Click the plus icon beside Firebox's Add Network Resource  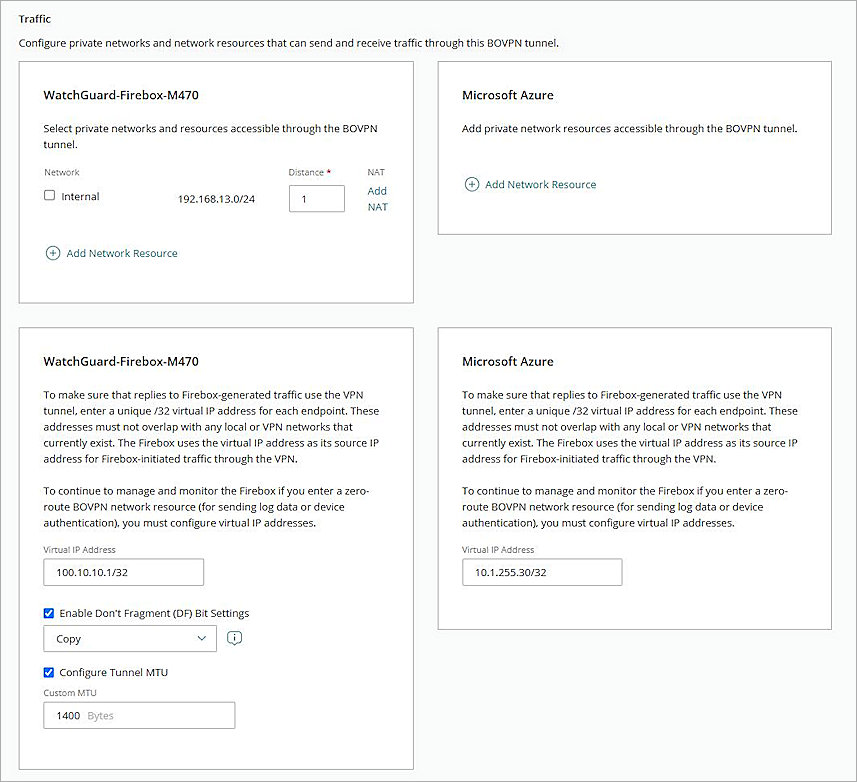tap(53, 253)
